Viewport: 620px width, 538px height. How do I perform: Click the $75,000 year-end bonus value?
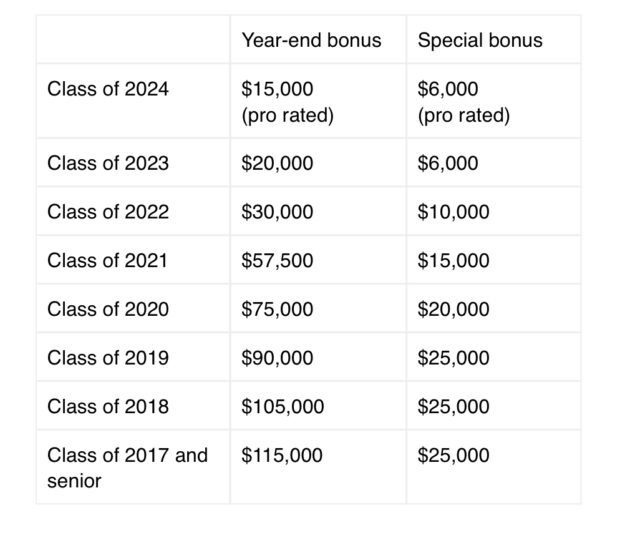(277, 309)
